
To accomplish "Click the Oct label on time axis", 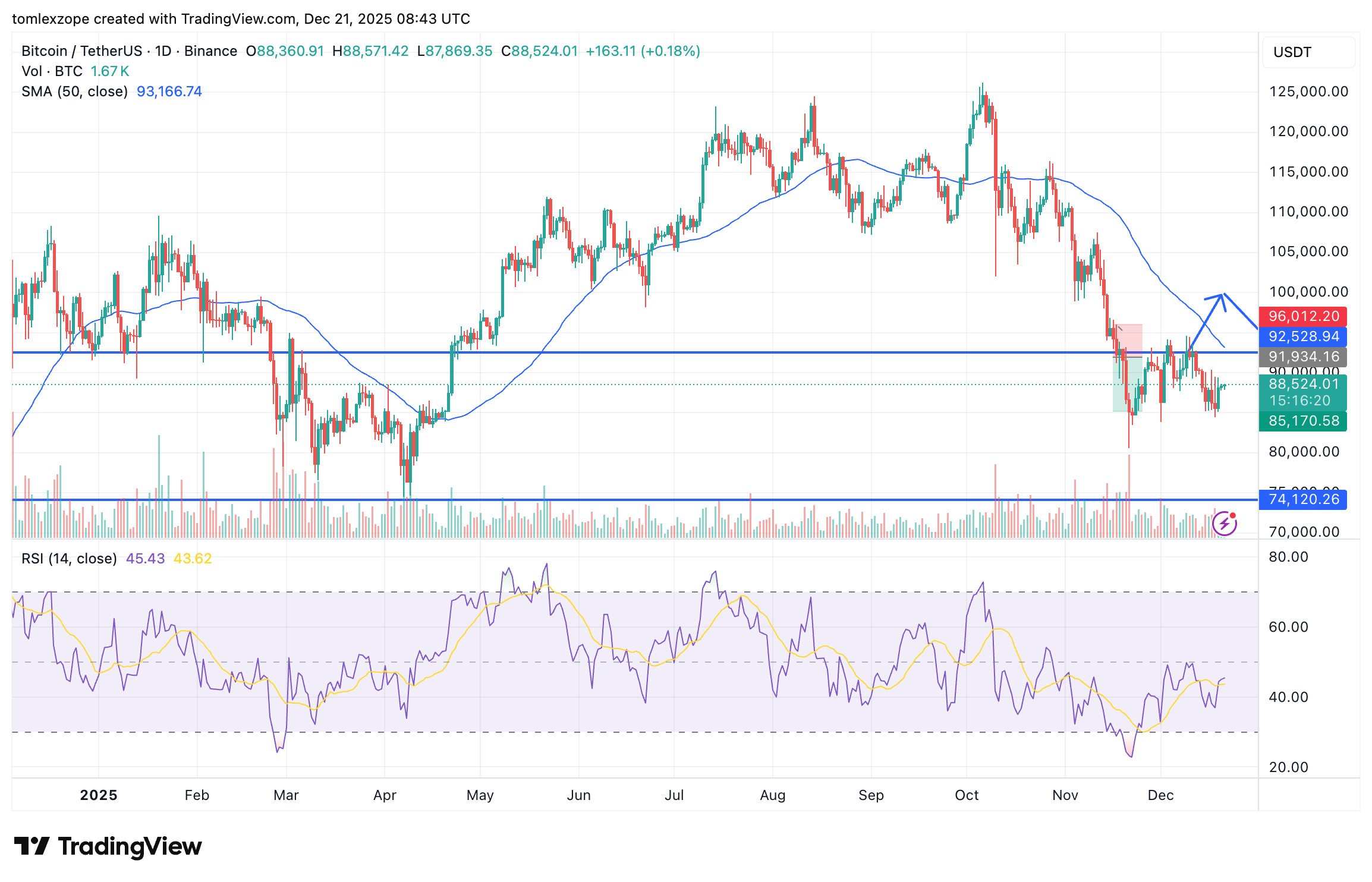I will pos(967,795).
